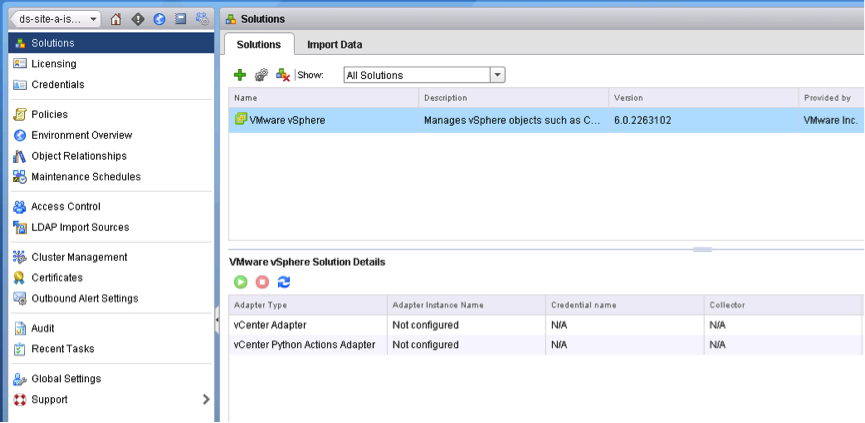Open the ds-site-a navigation dropdown
This screenshot has width=865, height=423.
[x=56, y=19]
